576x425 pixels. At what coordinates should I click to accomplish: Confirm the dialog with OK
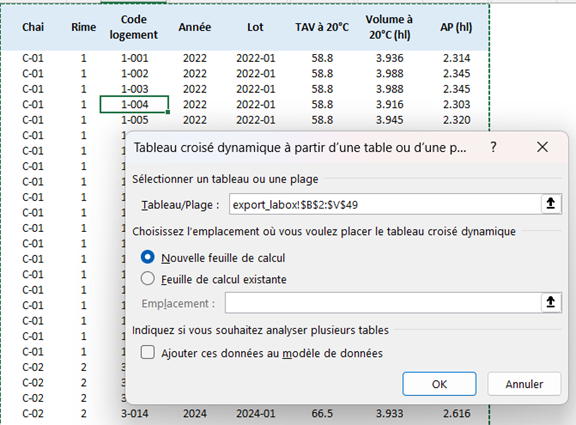coord(439,384)
